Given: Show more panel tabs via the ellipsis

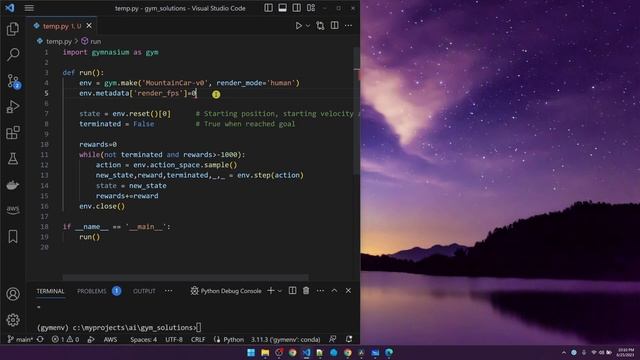Looking at the screenshot, I should 169,291.
